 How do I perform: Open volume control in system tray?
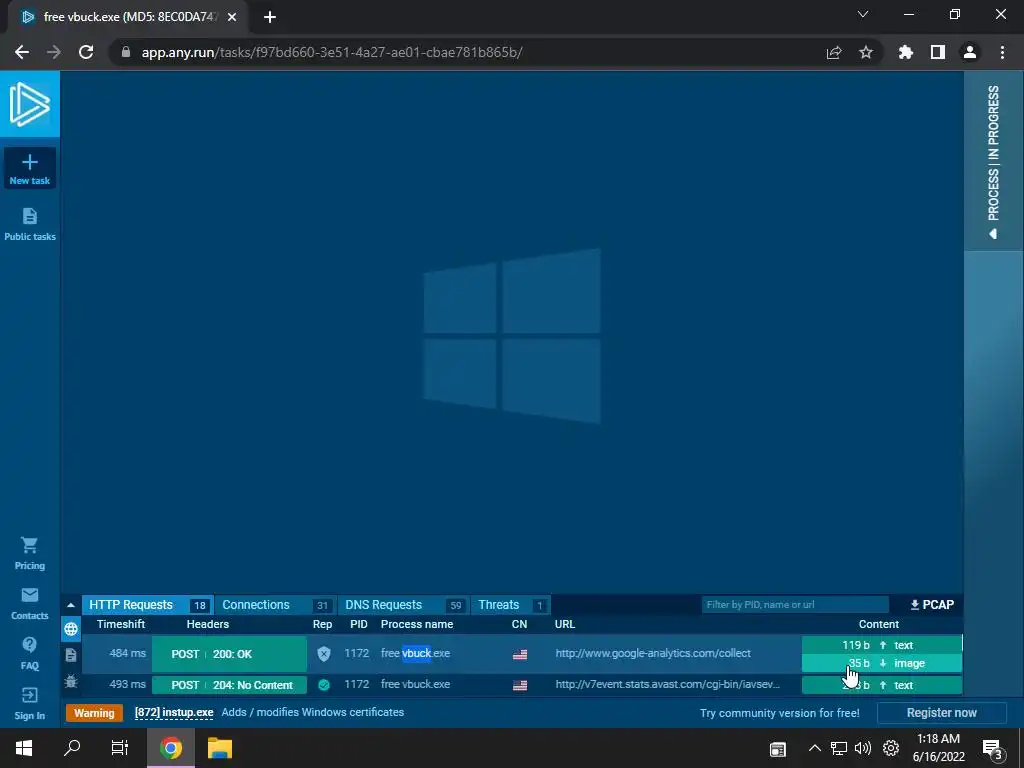click(x=863, y=748)
